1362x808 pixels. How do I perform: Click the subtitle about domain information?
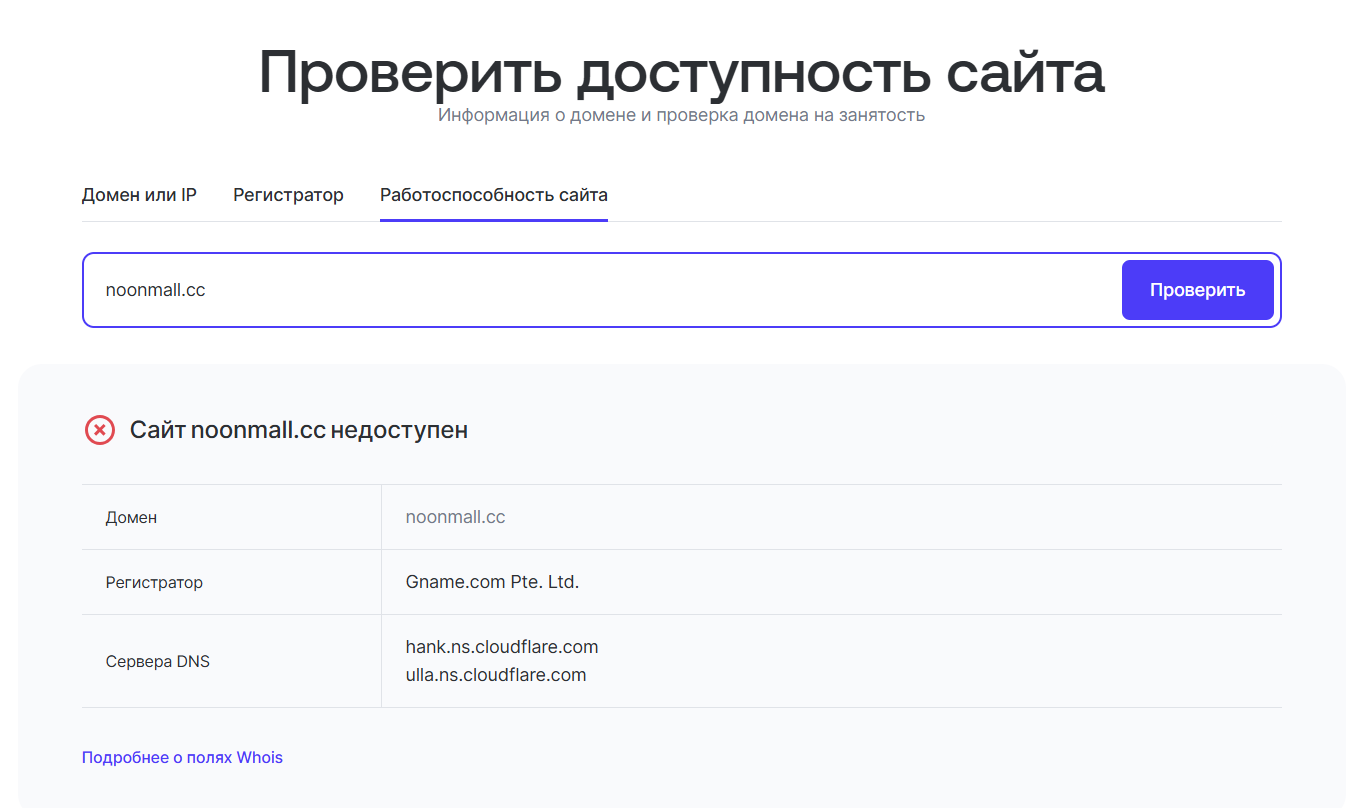(x=681, y=116)
